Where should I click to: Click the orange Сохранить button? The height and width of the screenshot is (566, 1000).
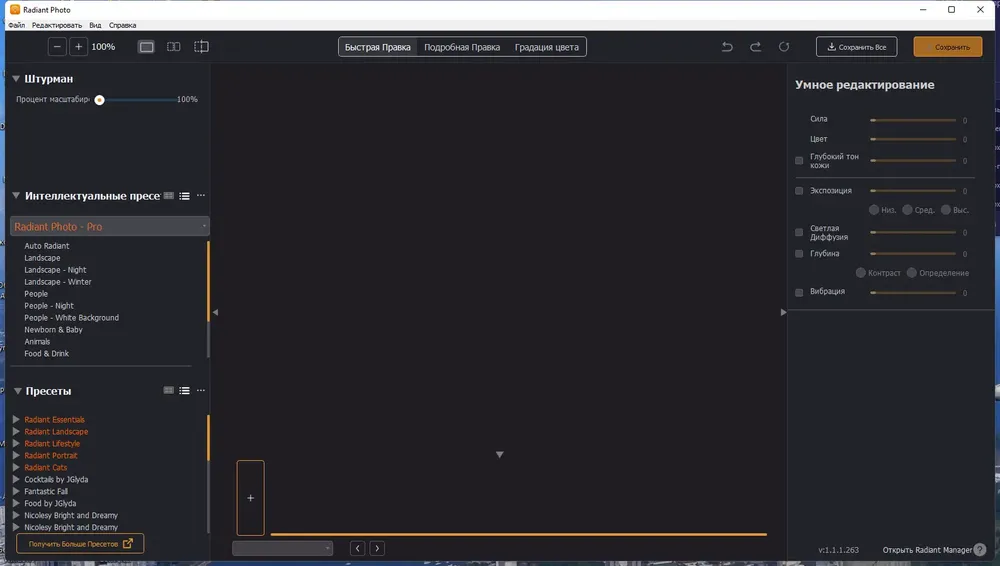948,47
